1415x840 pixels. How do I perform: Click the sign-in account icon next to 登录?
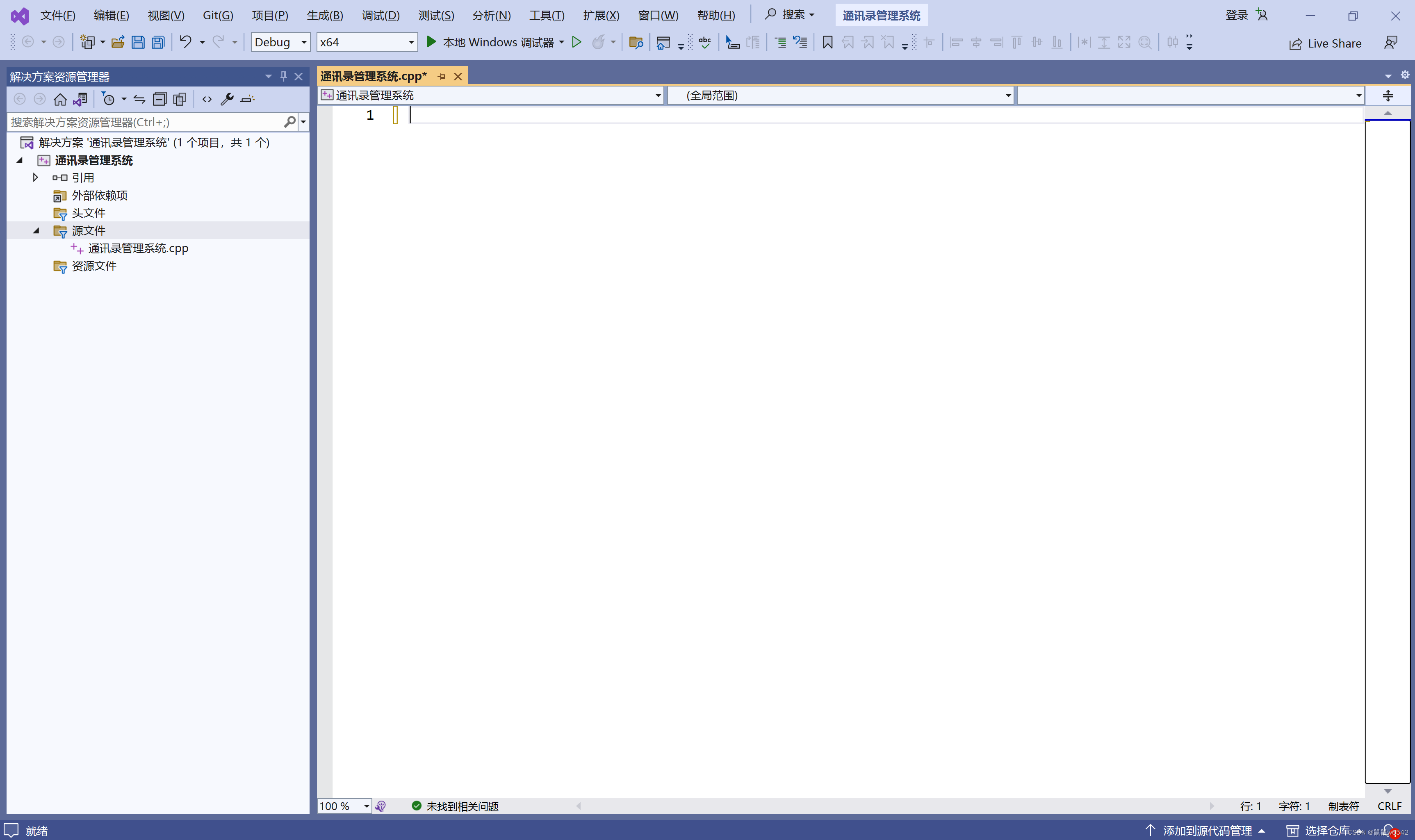(1262, 15)
